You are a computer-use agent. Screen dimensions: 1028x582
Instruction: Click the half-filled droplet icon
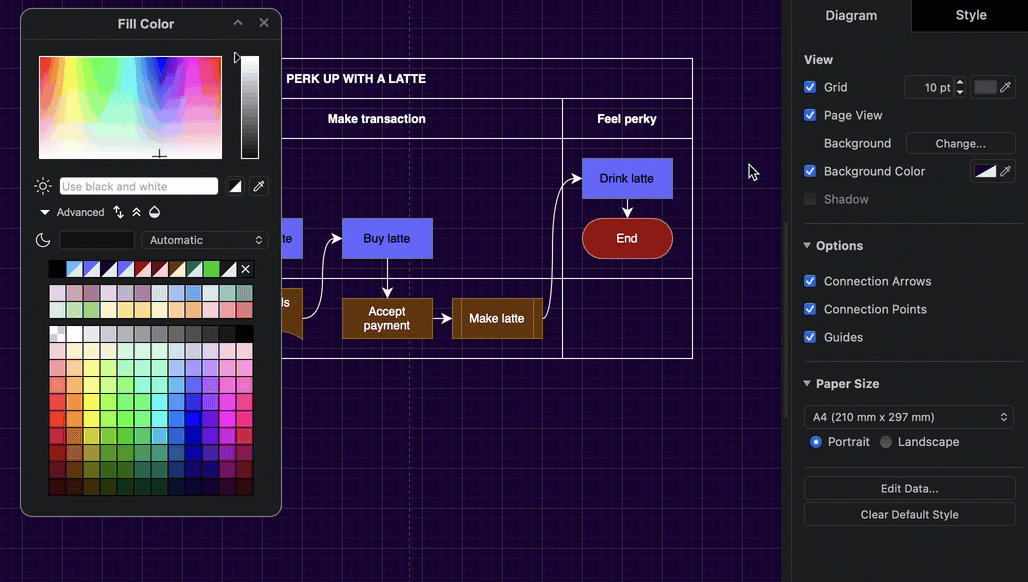click(x=155, y=212)
